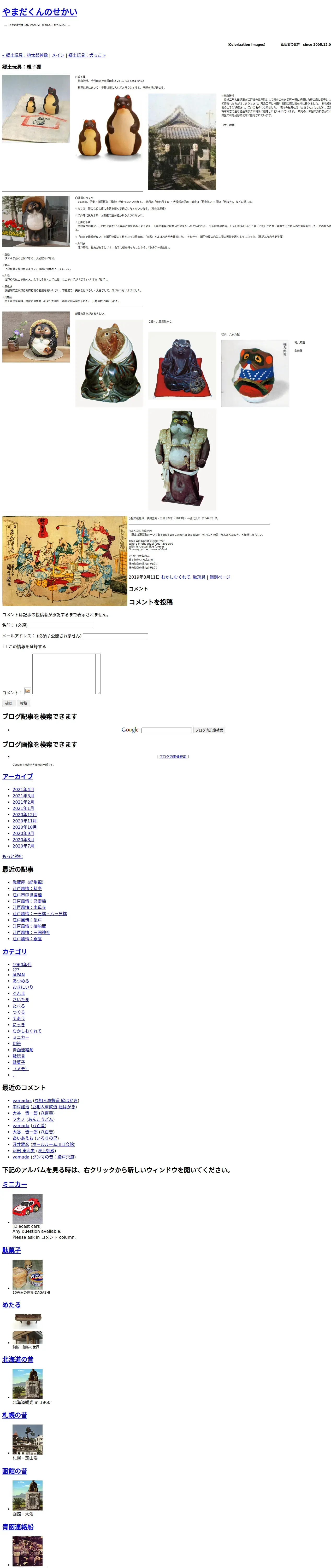Open category 1960年代
The image size is (331, 1568).
pyautogui.click(x=22, y=965)
